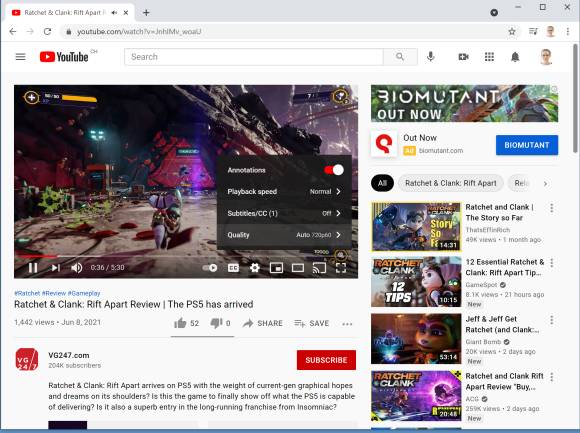Toggle autoplay switch in player controls
The image size is (580, 433).
point(210,267)
